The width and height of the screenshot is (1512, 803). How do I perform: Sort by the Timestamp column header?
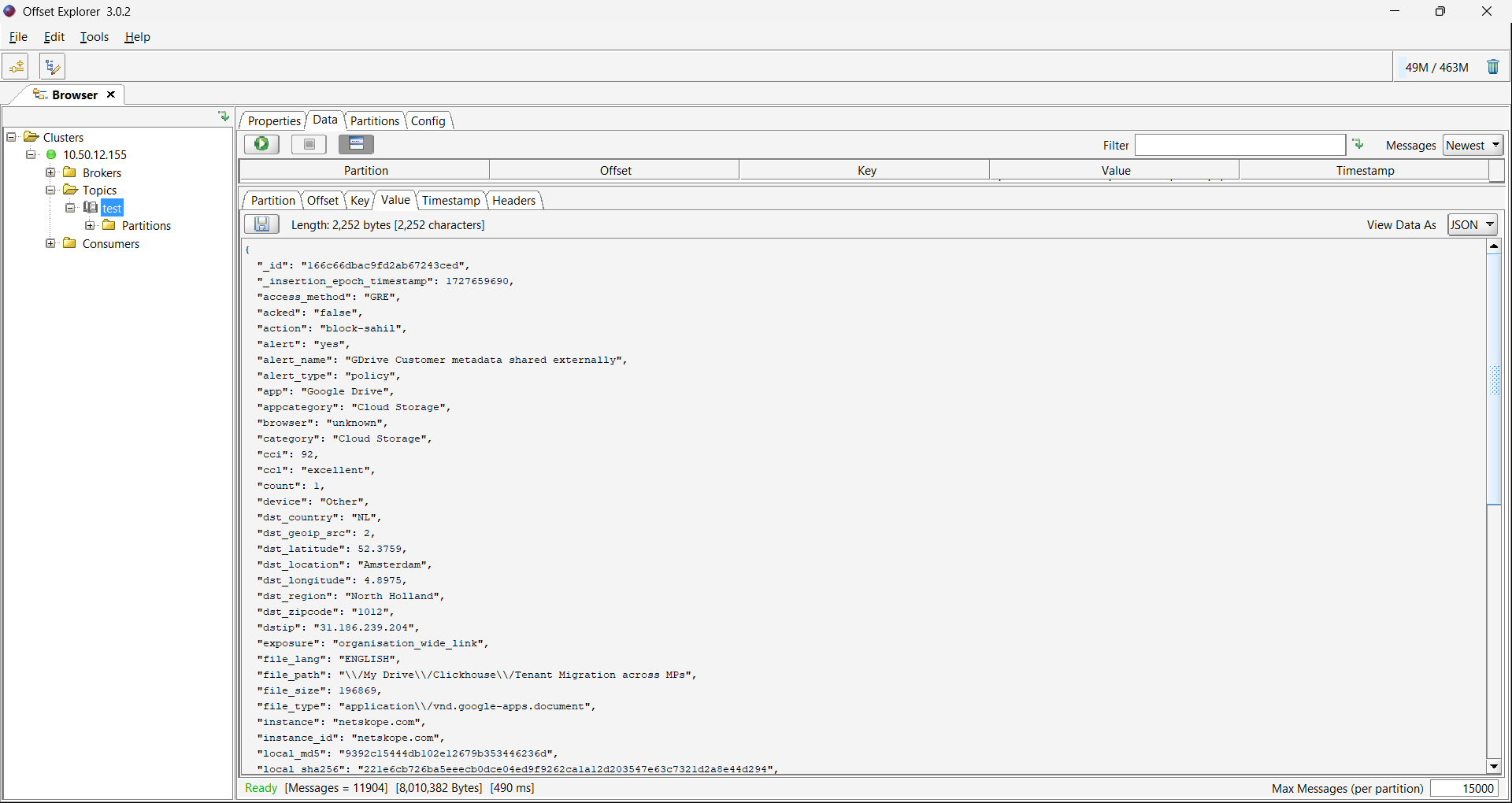tap(1365, 170)
